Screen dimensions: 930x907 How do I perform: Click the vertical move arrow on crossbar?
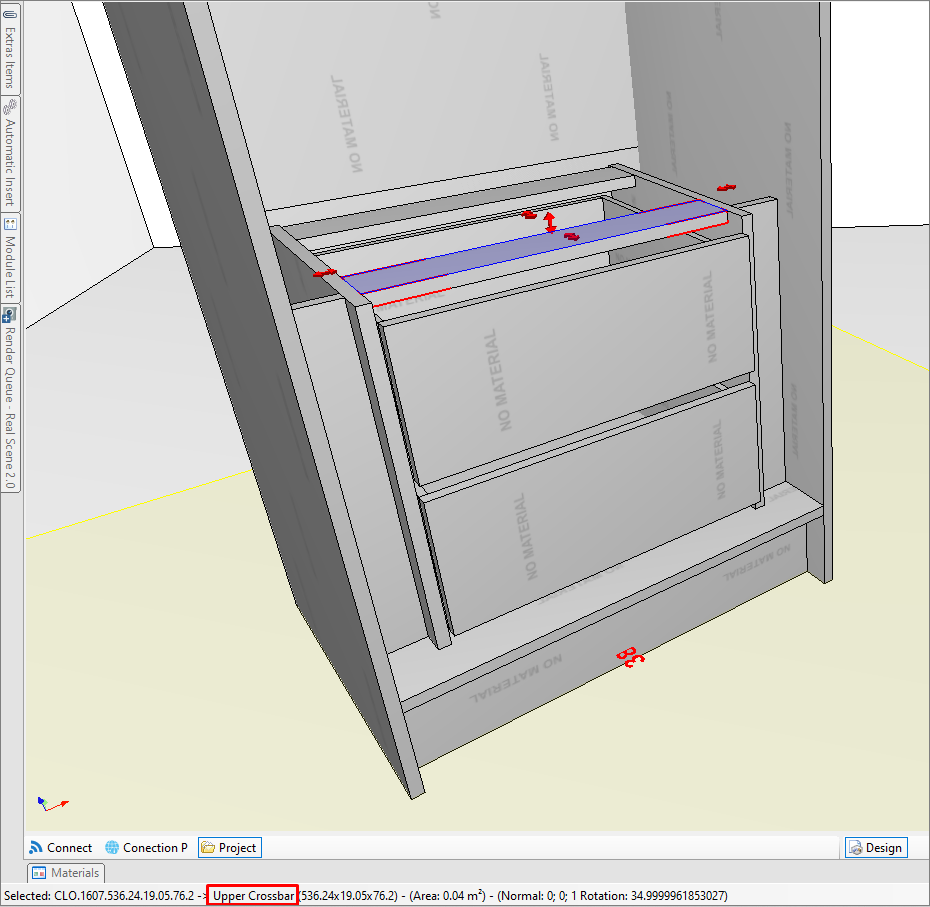(549, 223)
